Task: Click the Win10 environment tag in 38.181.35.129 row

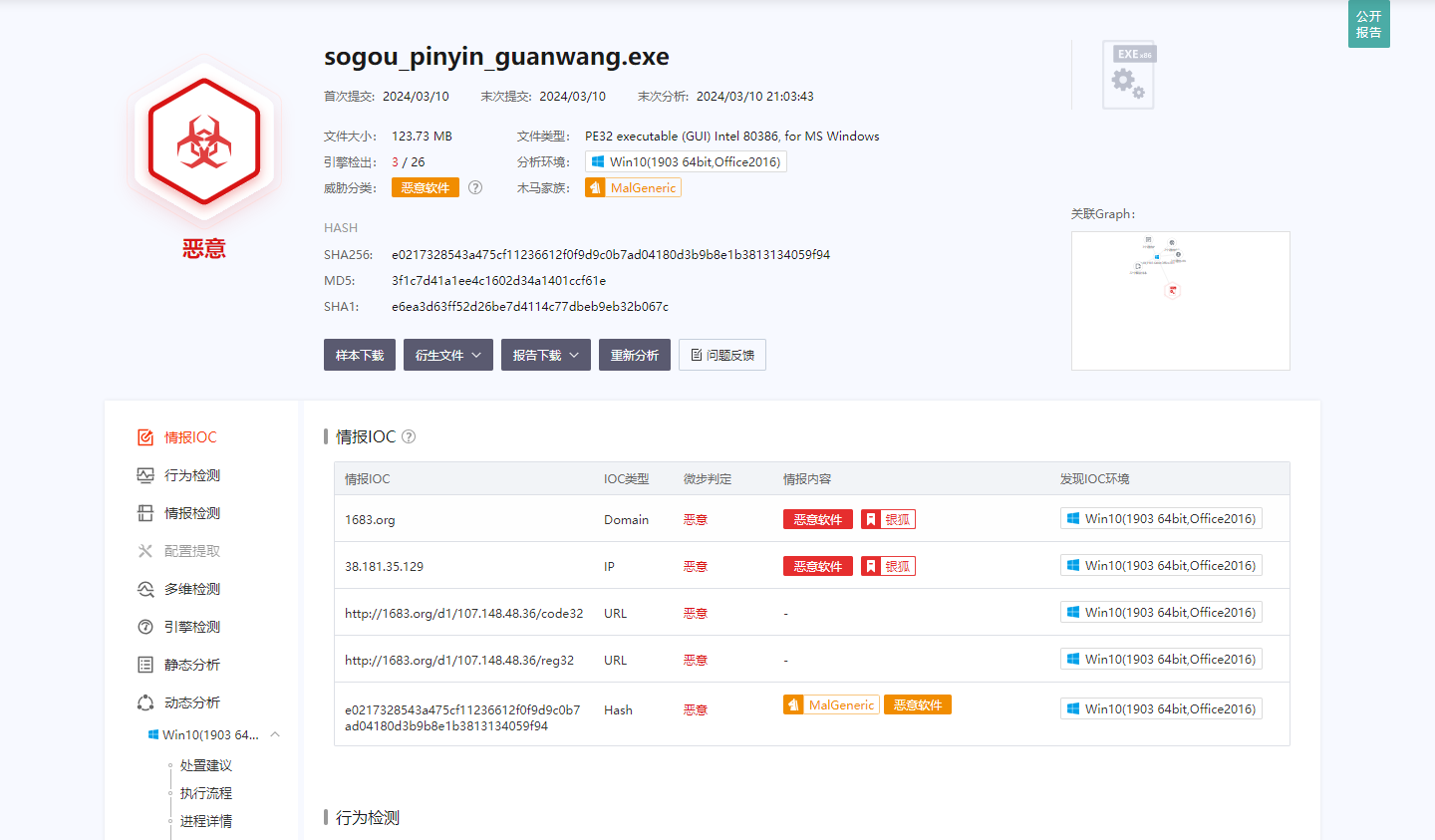Action: (1161, 565)
